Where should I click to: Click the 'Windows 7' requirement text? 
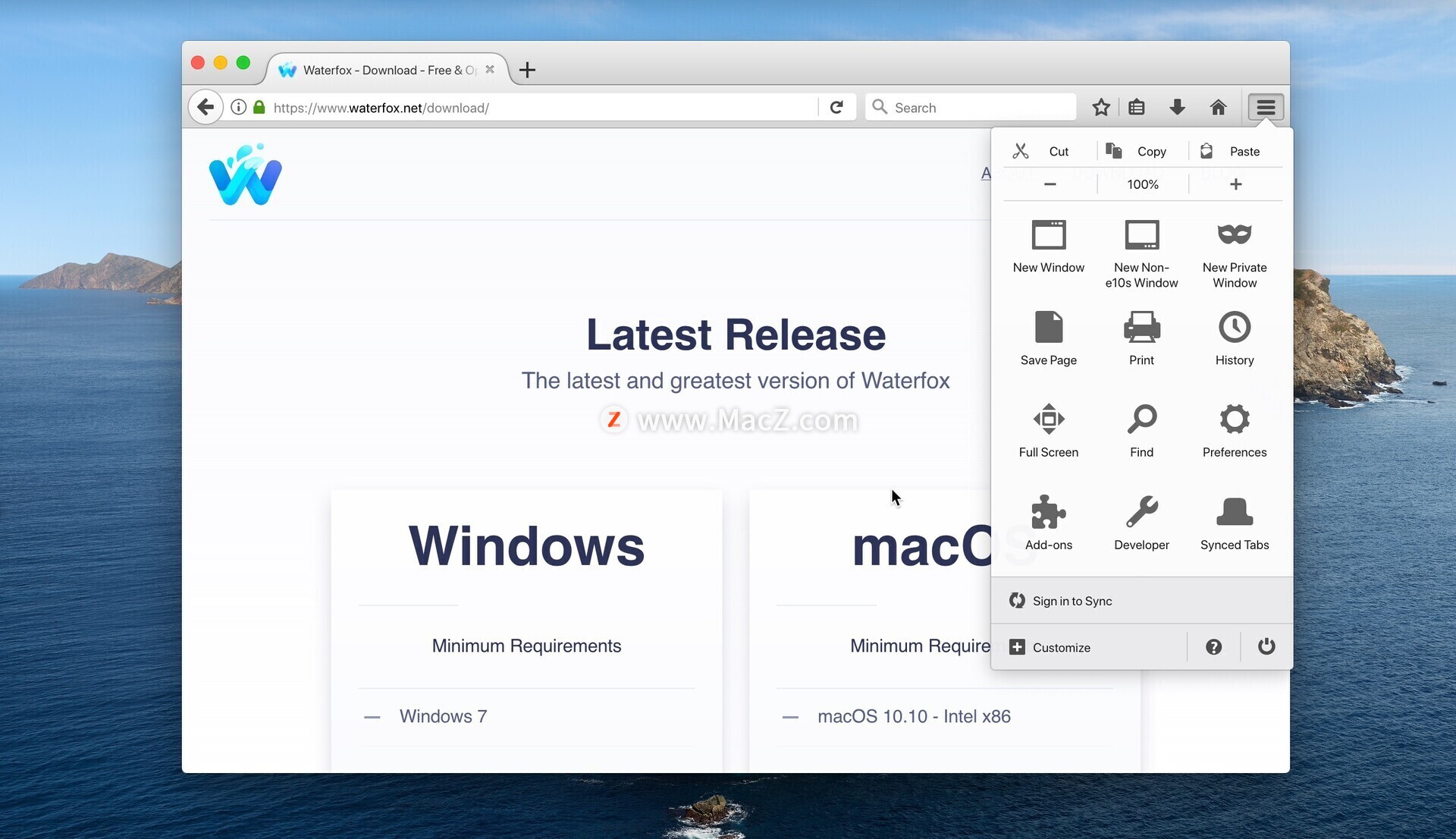443,716
